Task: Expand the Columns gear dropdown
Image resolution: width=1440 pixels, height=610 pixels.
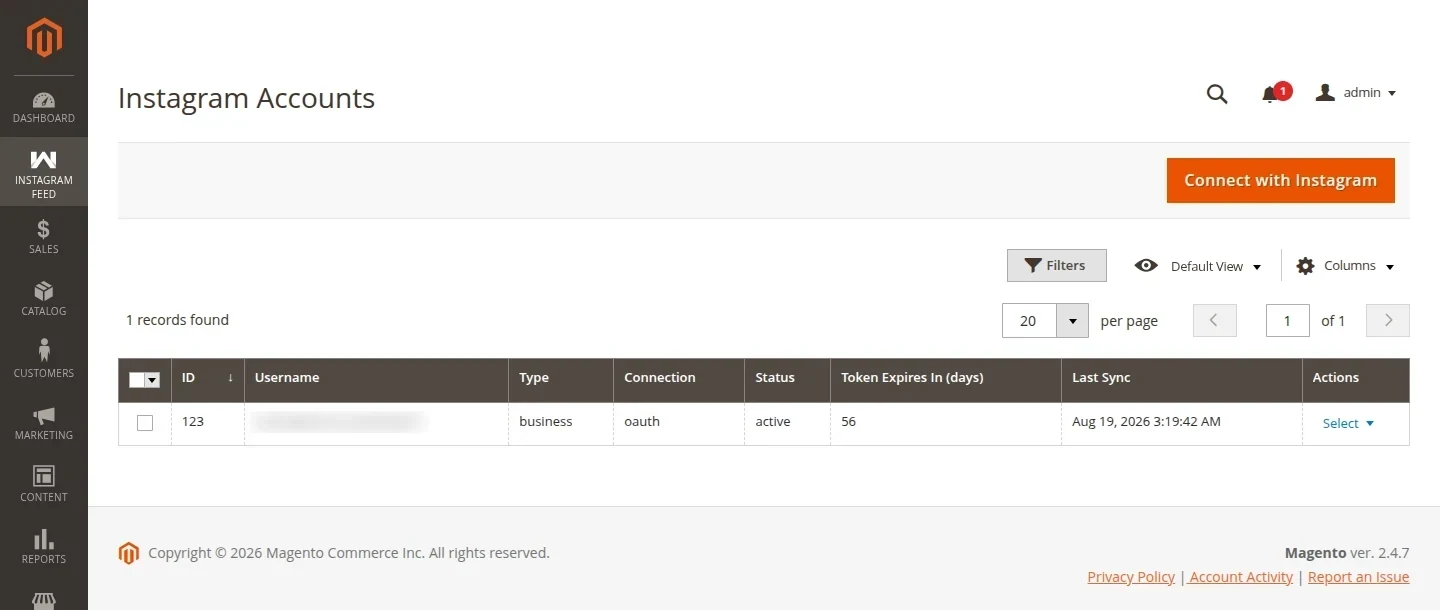Action: 1345,266
